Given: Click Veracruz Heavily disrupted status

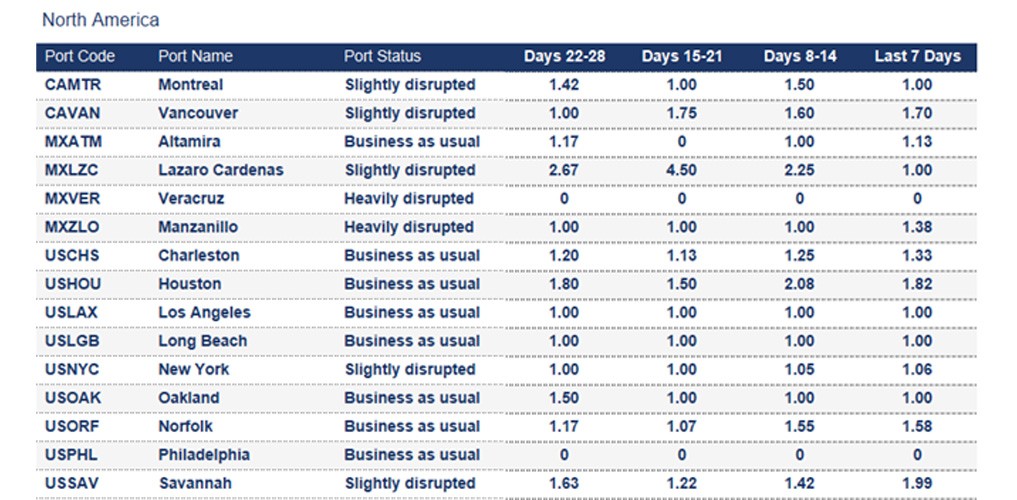Looking at the screenshot, I should (409, 199).
